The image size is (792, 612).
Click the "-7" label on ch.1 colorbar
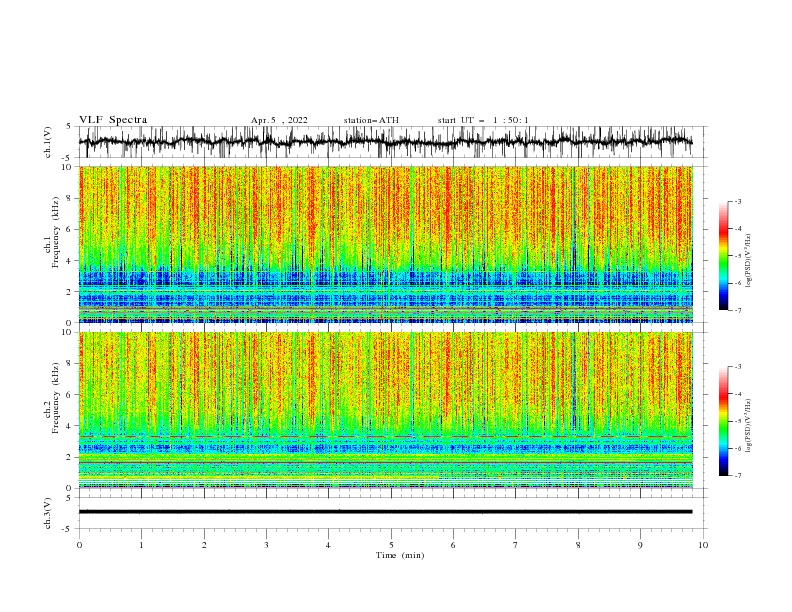click(x=737, y=310)
